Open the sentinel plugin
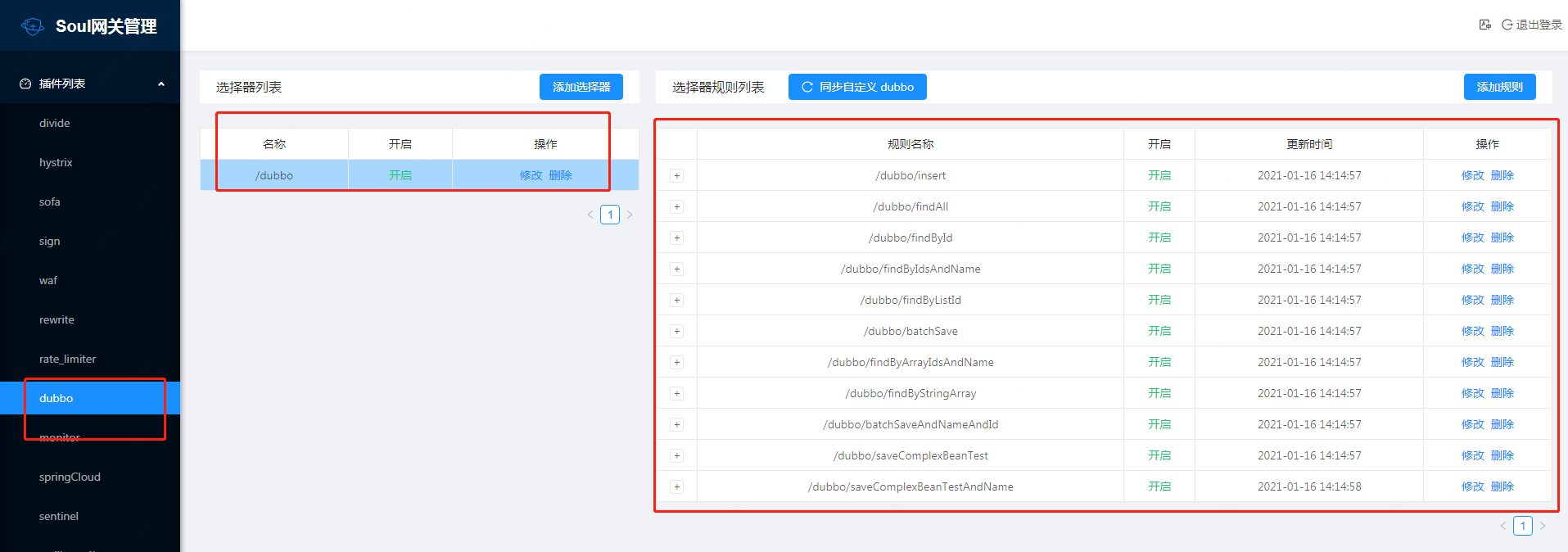The height and width of the screenshot is (552, 1568). [x=90, y=516]
